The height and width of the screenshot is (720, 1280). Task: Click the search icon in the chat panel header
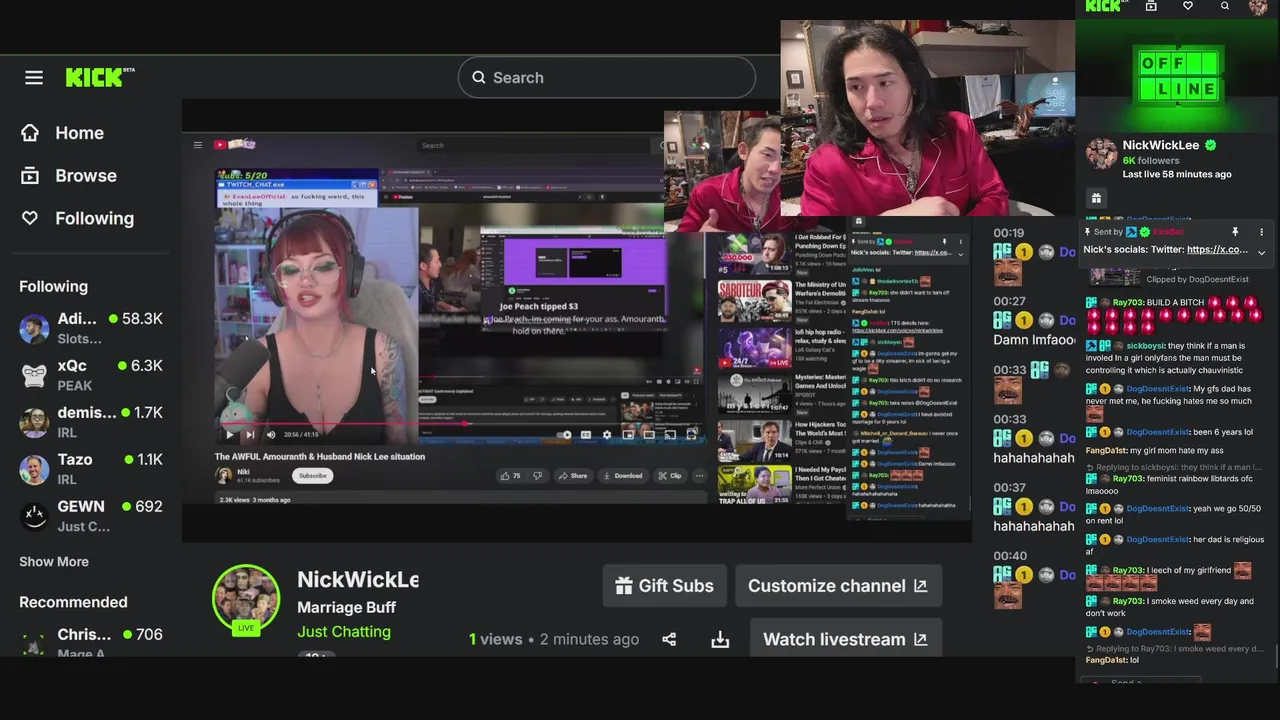(1225, 6)
